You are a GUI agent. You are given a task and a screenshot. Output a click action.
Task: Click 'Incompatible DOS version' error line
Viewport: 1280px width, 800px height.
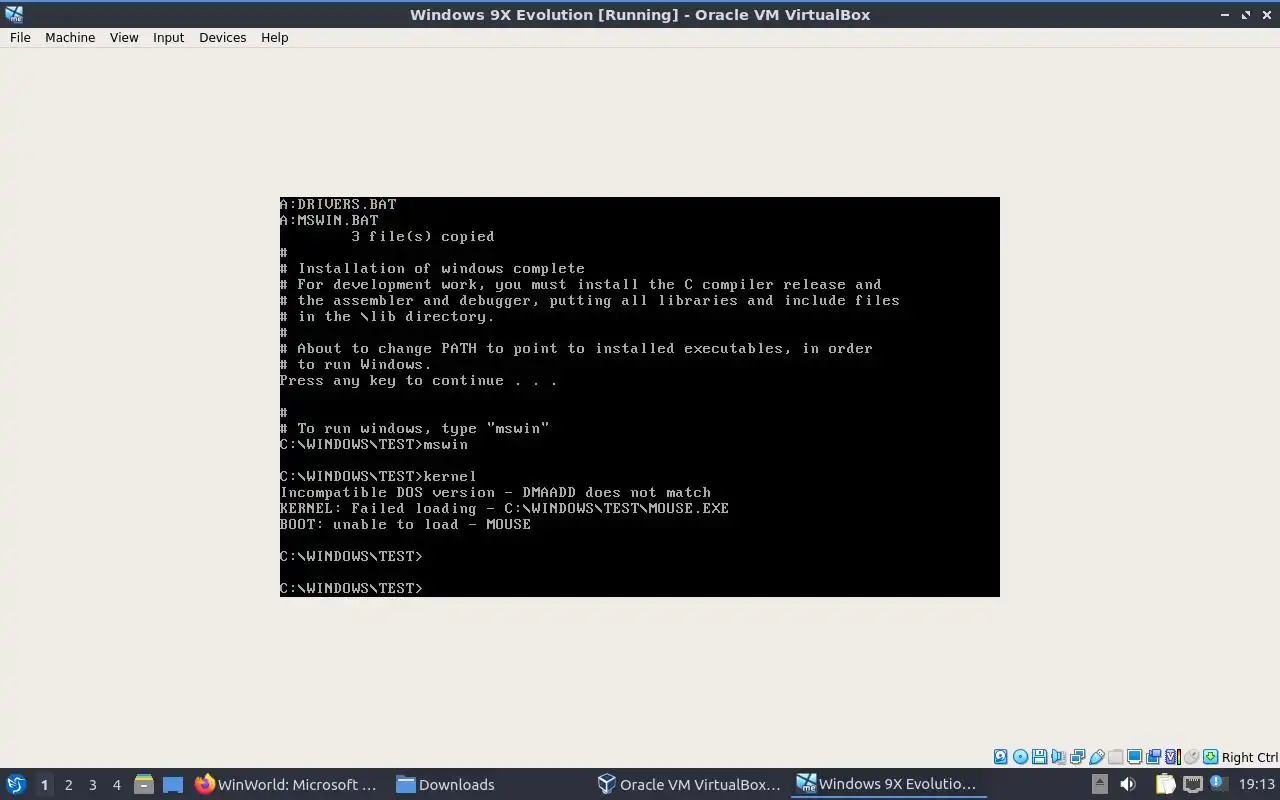click(495, 492)
